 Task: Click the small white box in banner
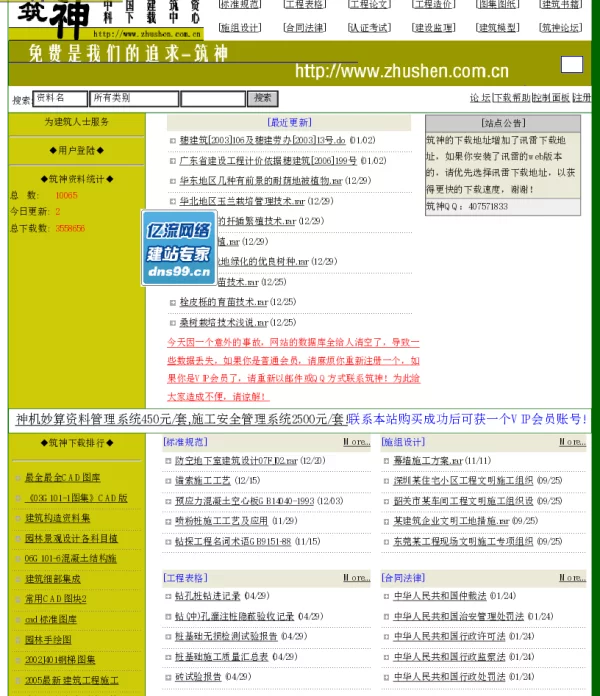point(572,64)
